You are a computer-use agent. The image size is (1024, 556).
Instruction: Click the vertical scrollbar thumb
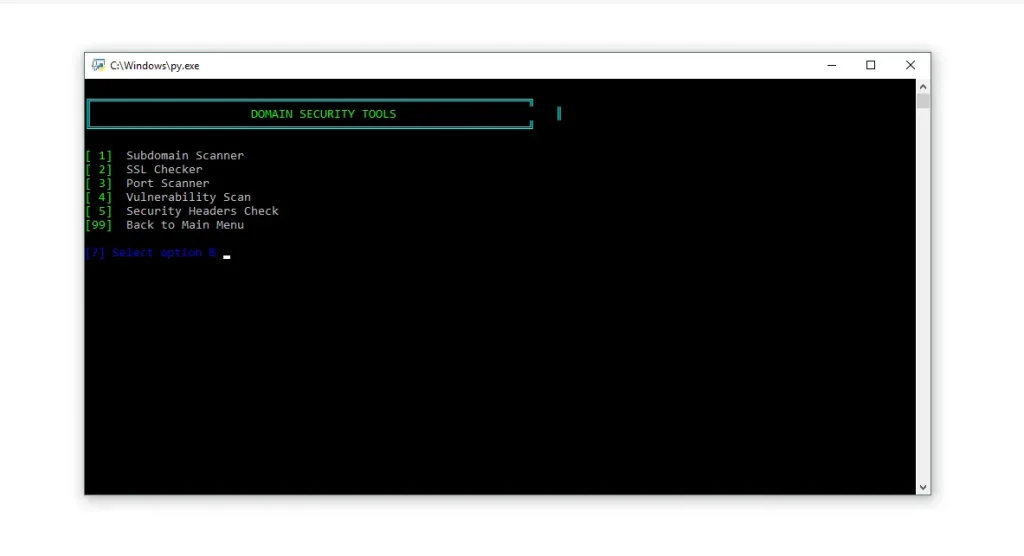(923, 101)
